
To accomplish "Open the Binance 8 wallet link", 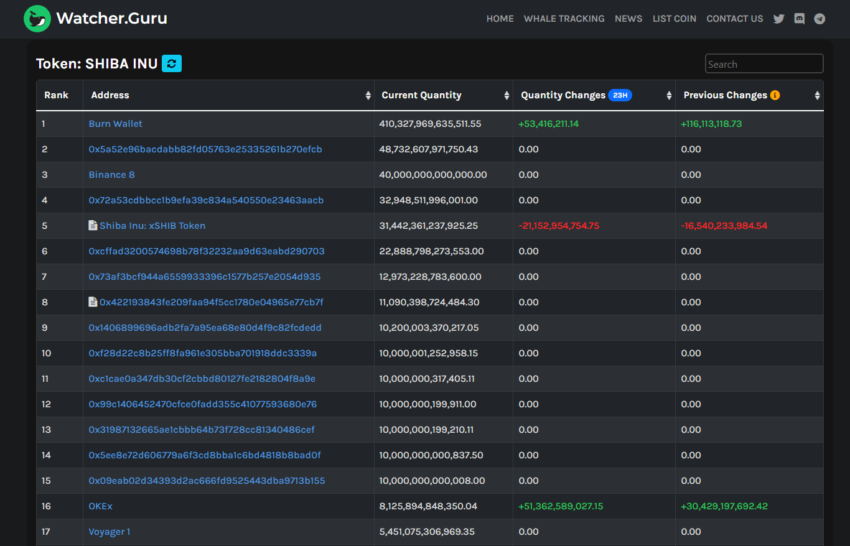I will tap(111, 175).
